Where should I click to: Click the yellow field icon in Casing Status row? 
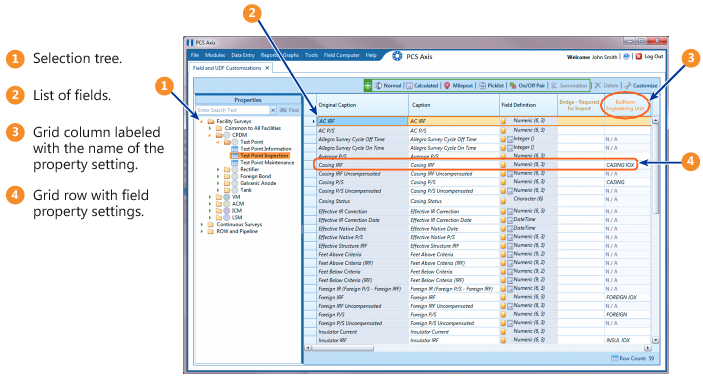(503, 201)
